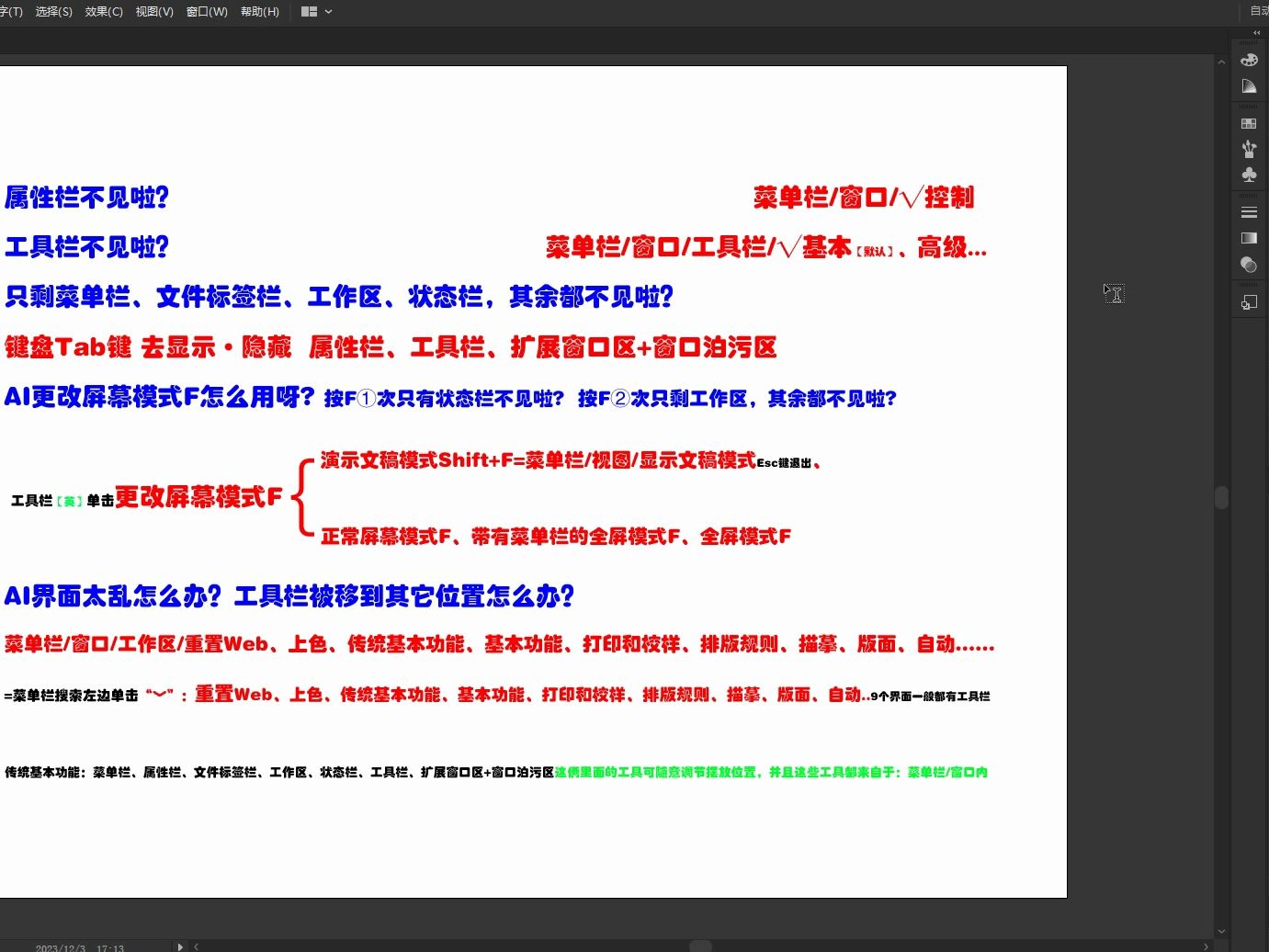Click the text 按F②次只剩工作区
This screenshot has height=952, width=1269.
click(663, 399)
